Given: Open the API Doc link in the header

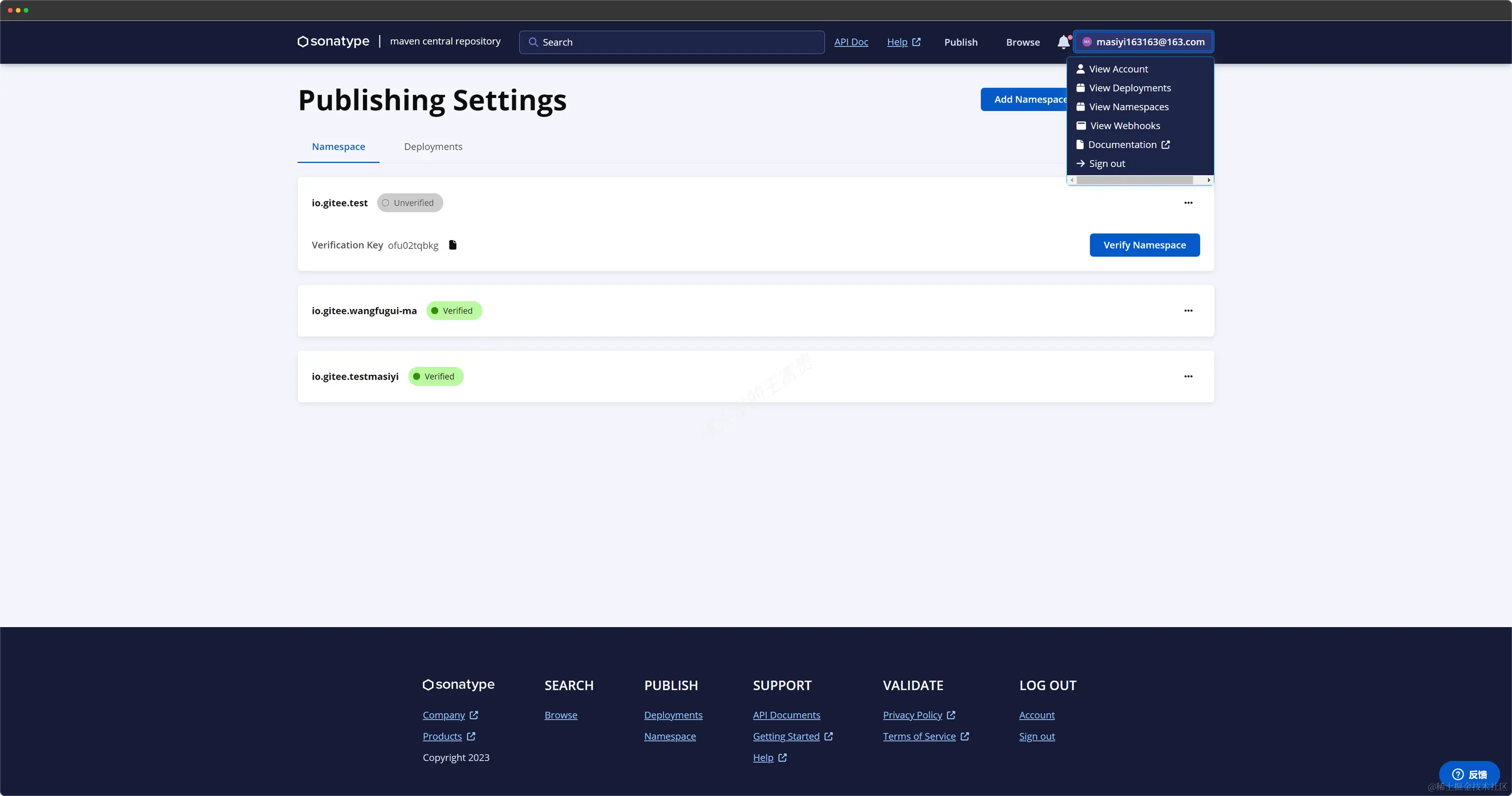Looking at the screenshot, I should pyautogui.click(x=850, y=42).
